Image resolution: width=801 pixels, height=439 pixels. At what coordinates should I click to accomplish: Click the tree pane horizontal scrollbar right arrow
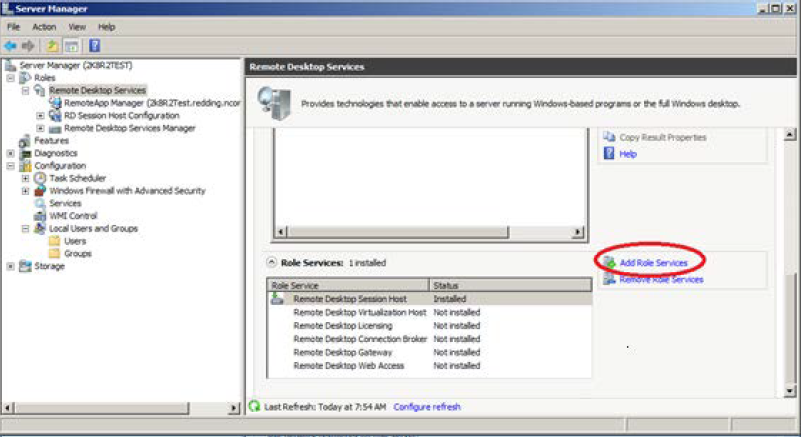(233, 408)
